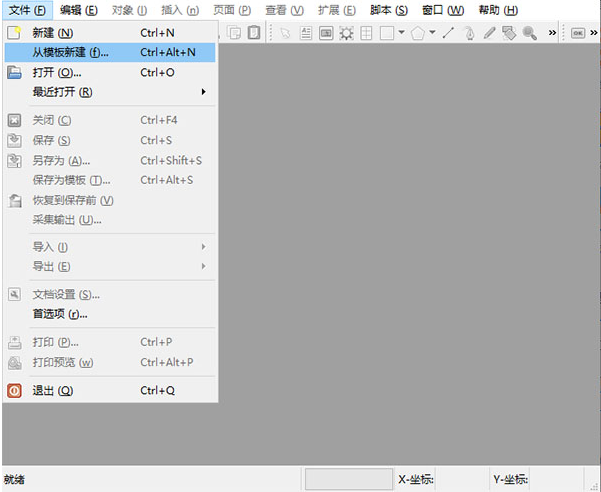Open the 窗口 (W) menu
This screenshot has width=601, height=492.
(443, 10)
